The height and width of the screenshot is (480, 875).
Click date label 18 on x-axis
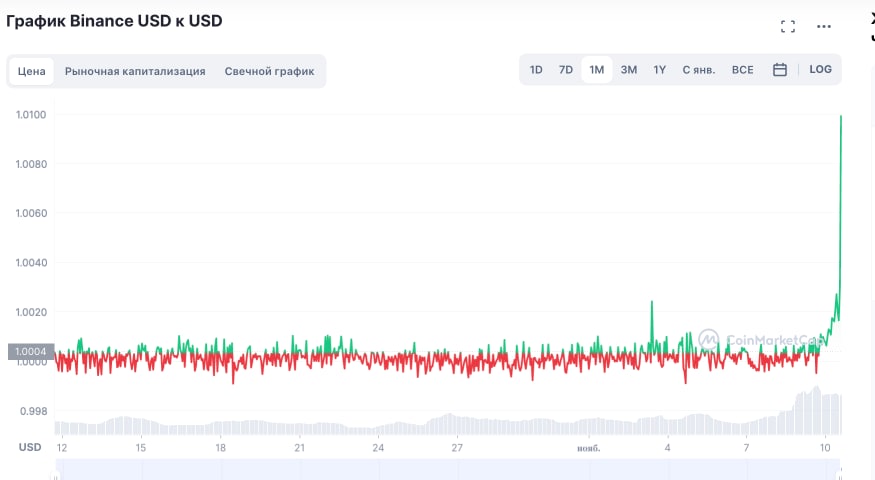coord(220,448)
